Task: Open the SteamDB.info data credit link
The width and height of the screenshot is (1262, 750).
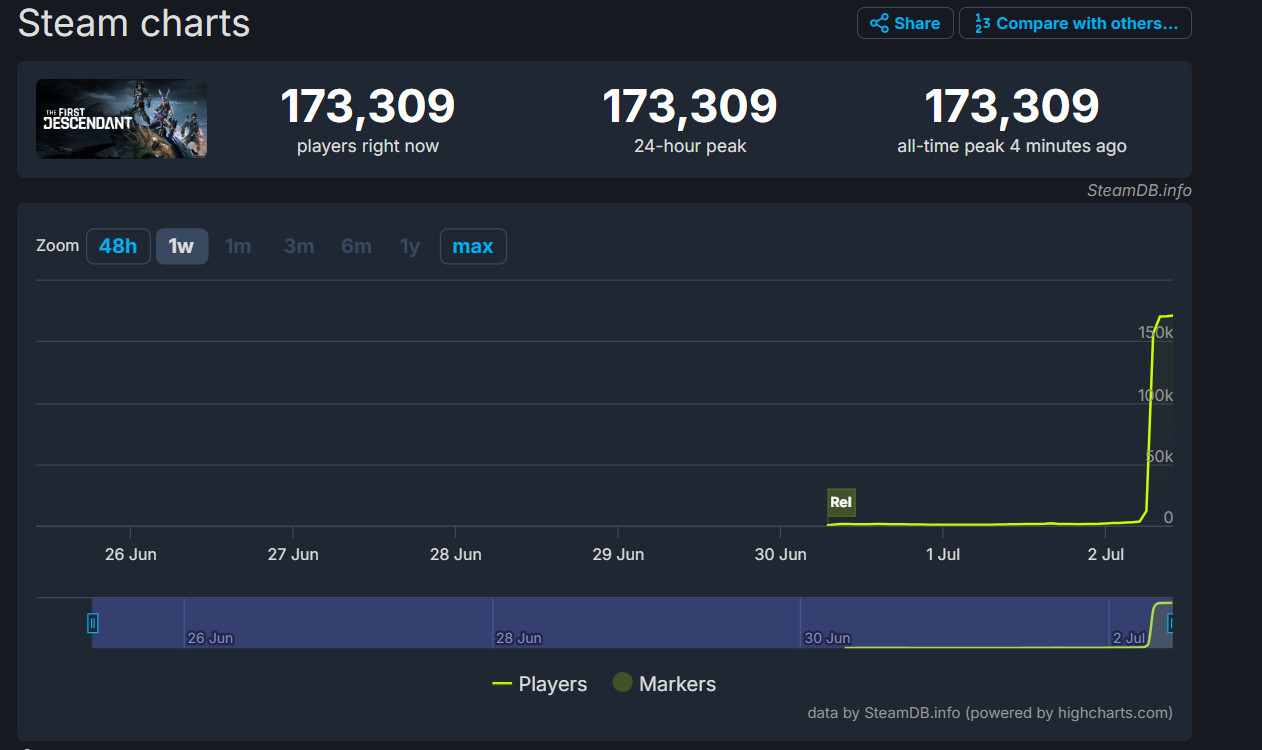Action: pos(913,713)
